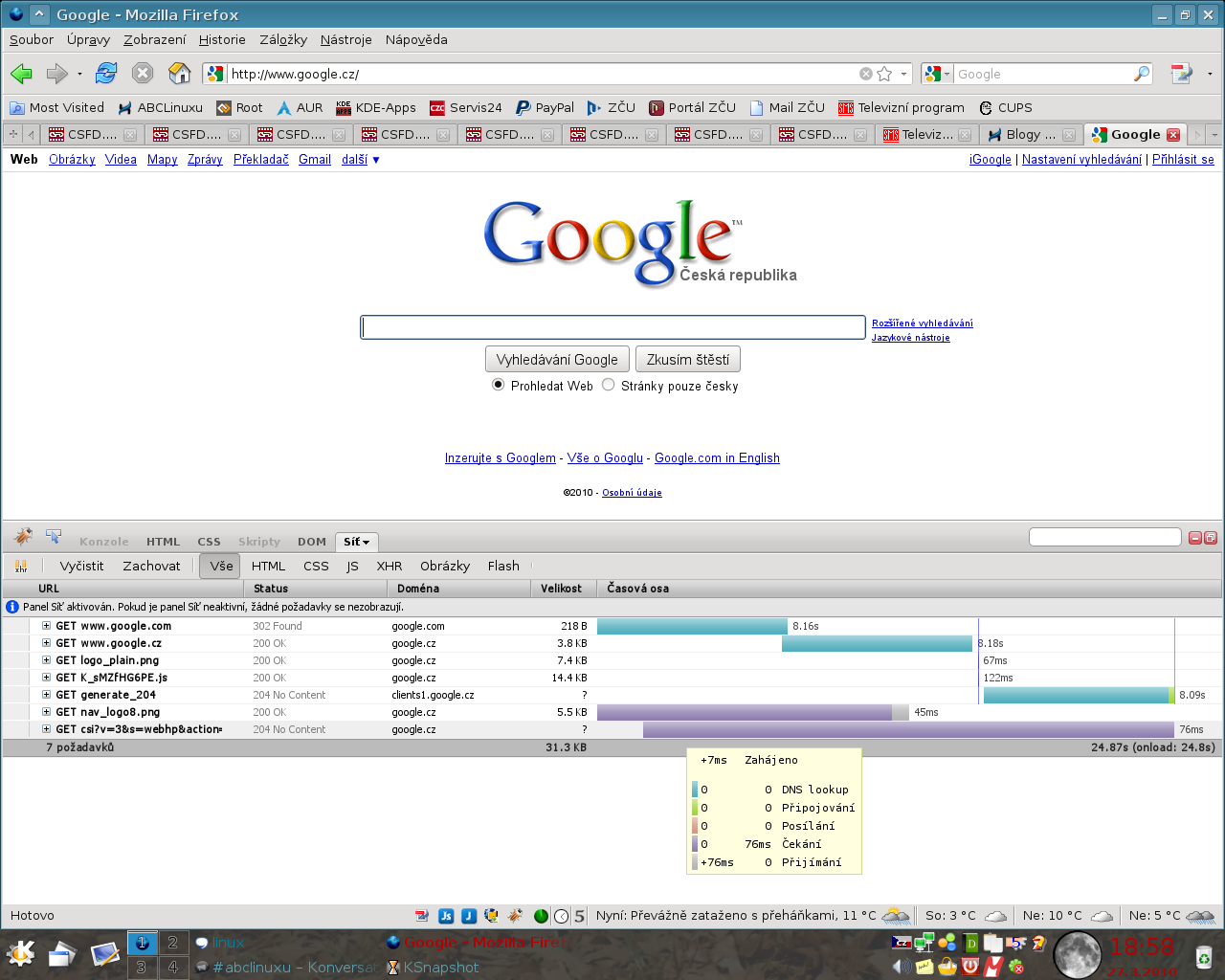This screenshot has height=980, width=1225.
Task: Open Firebug in a new window
Action: [x=1210, y=538]
